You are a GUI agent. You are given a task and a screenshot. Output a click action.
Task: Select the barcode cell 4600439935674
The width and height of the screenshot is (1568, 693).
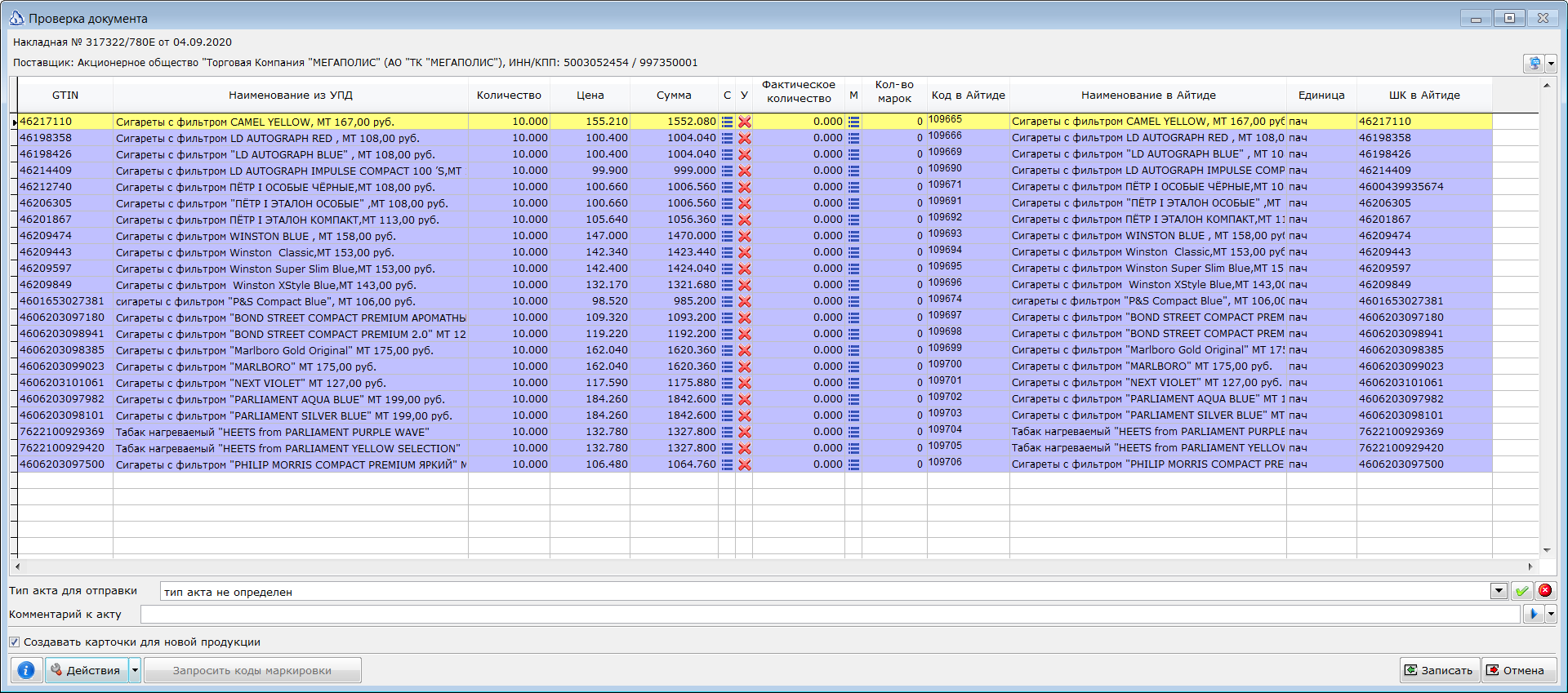click(1424, 187)
